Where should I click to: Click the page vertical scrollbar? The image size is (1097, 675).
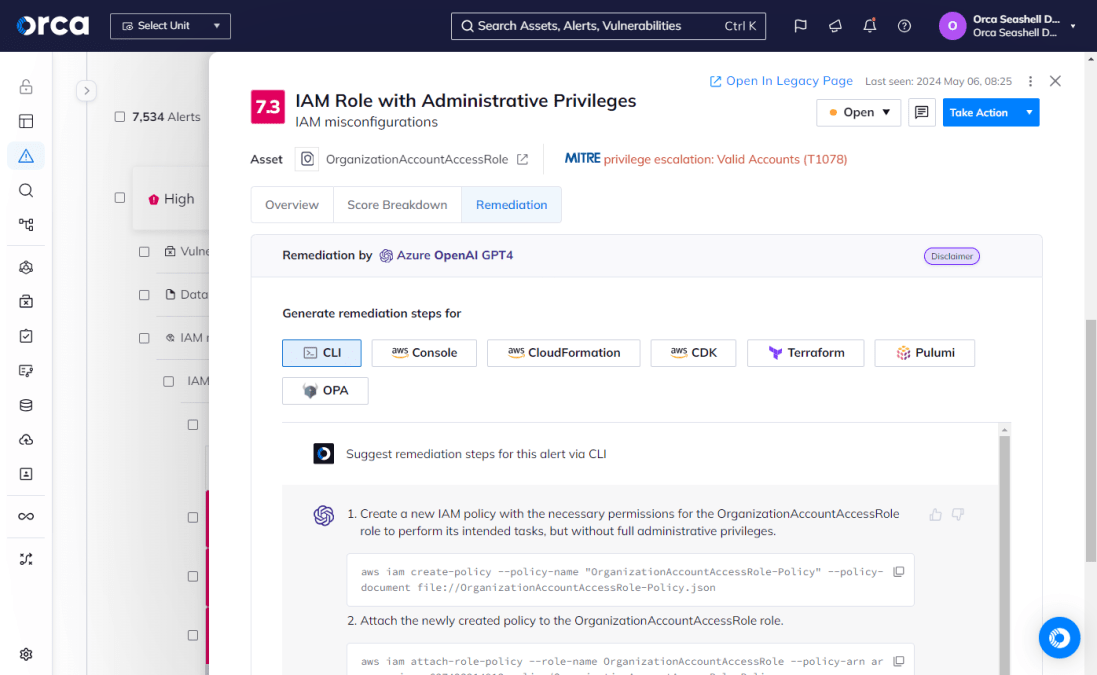coord(1091,441)
